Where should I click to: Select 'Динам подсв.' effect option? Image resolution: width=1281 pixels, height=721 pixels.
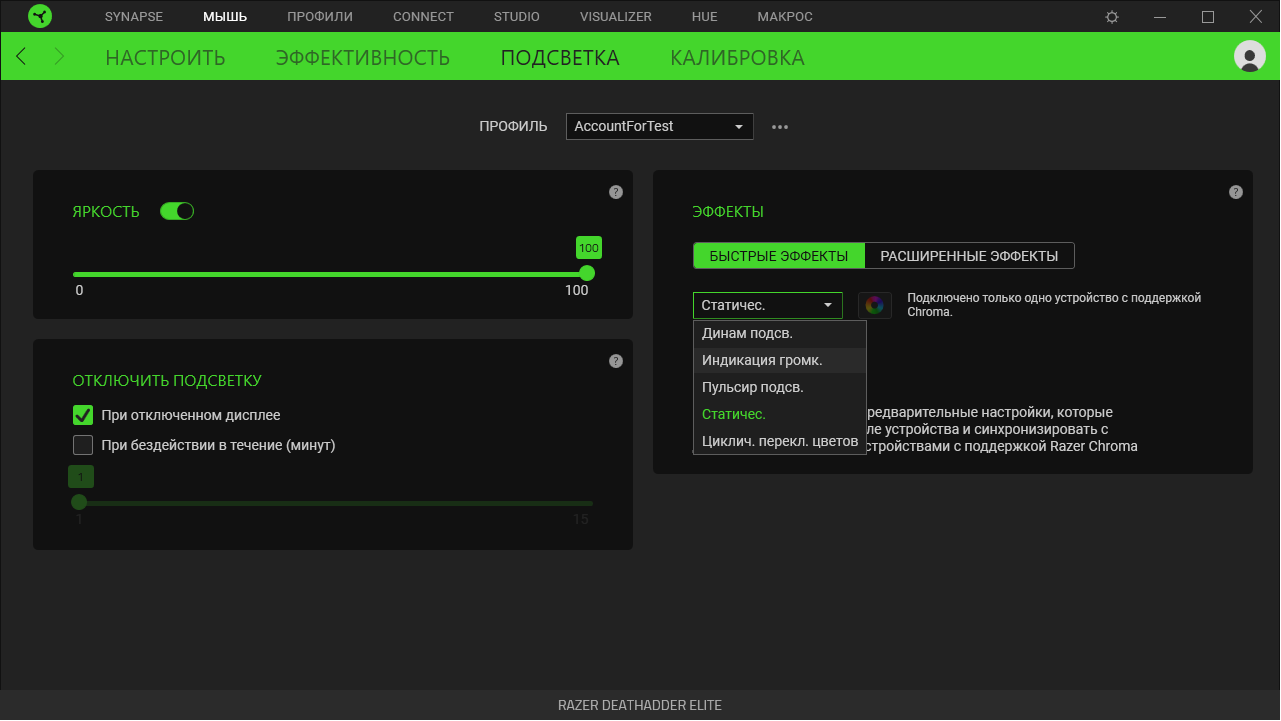pyautogui.click(x=780, y=333)
